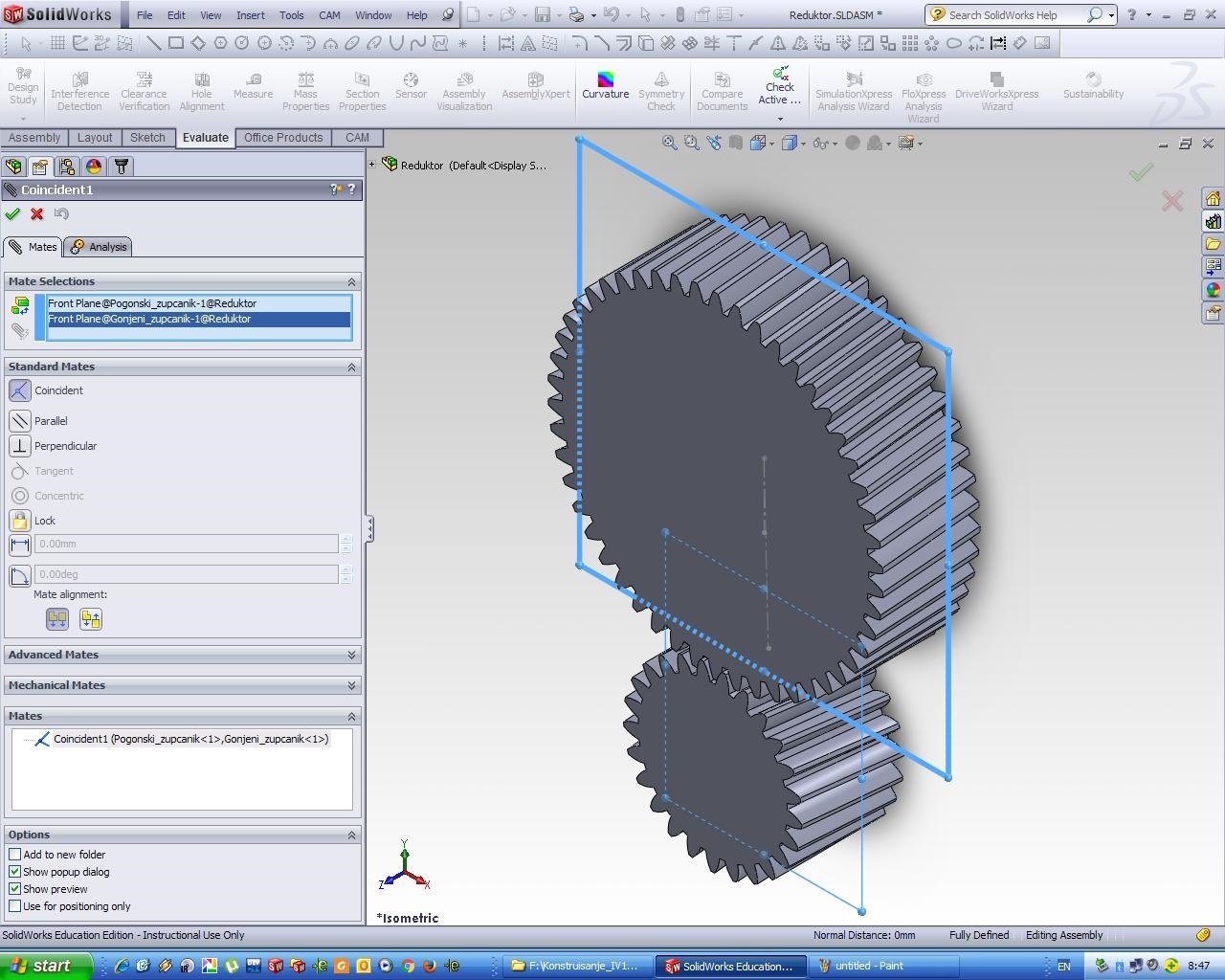Toggle the Distance mate button
The image size is (1225, 980).
click(19, 544)
